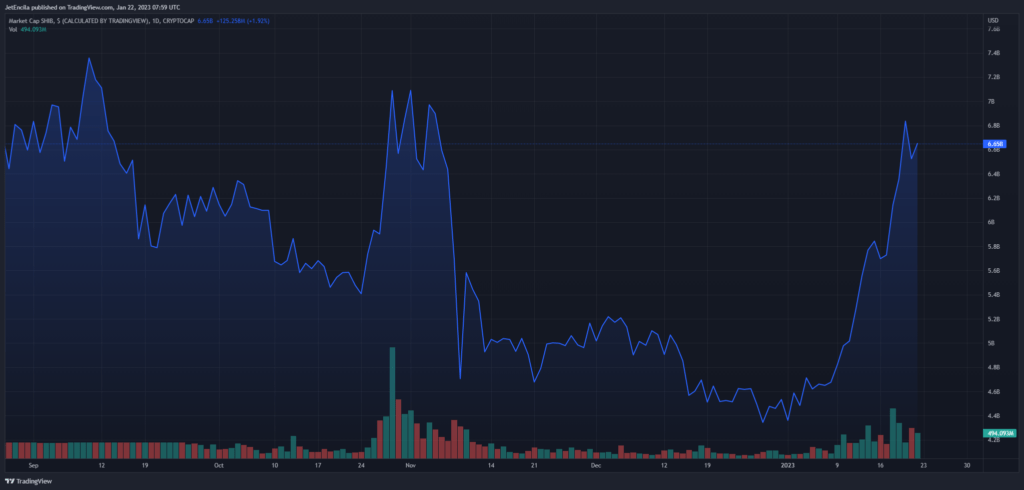Click the 2023 label on time axis
The image size is (1024, 490).
pyautogui.click(x=788, y=466)
